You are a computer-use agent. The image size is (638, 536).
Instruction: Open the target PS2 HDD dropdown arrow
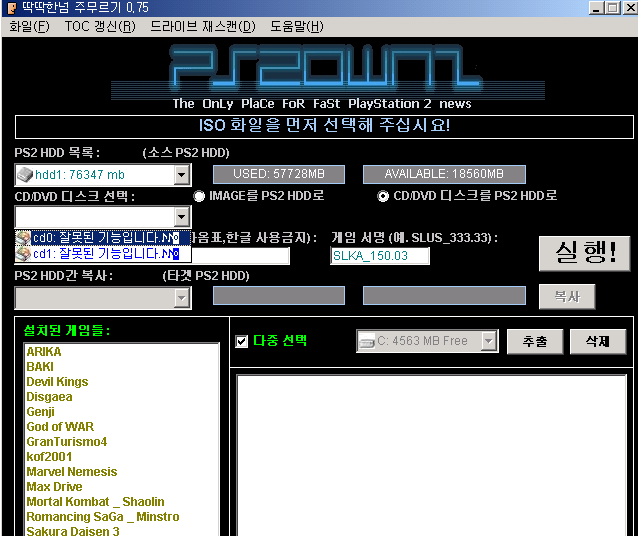coord(181,298)
